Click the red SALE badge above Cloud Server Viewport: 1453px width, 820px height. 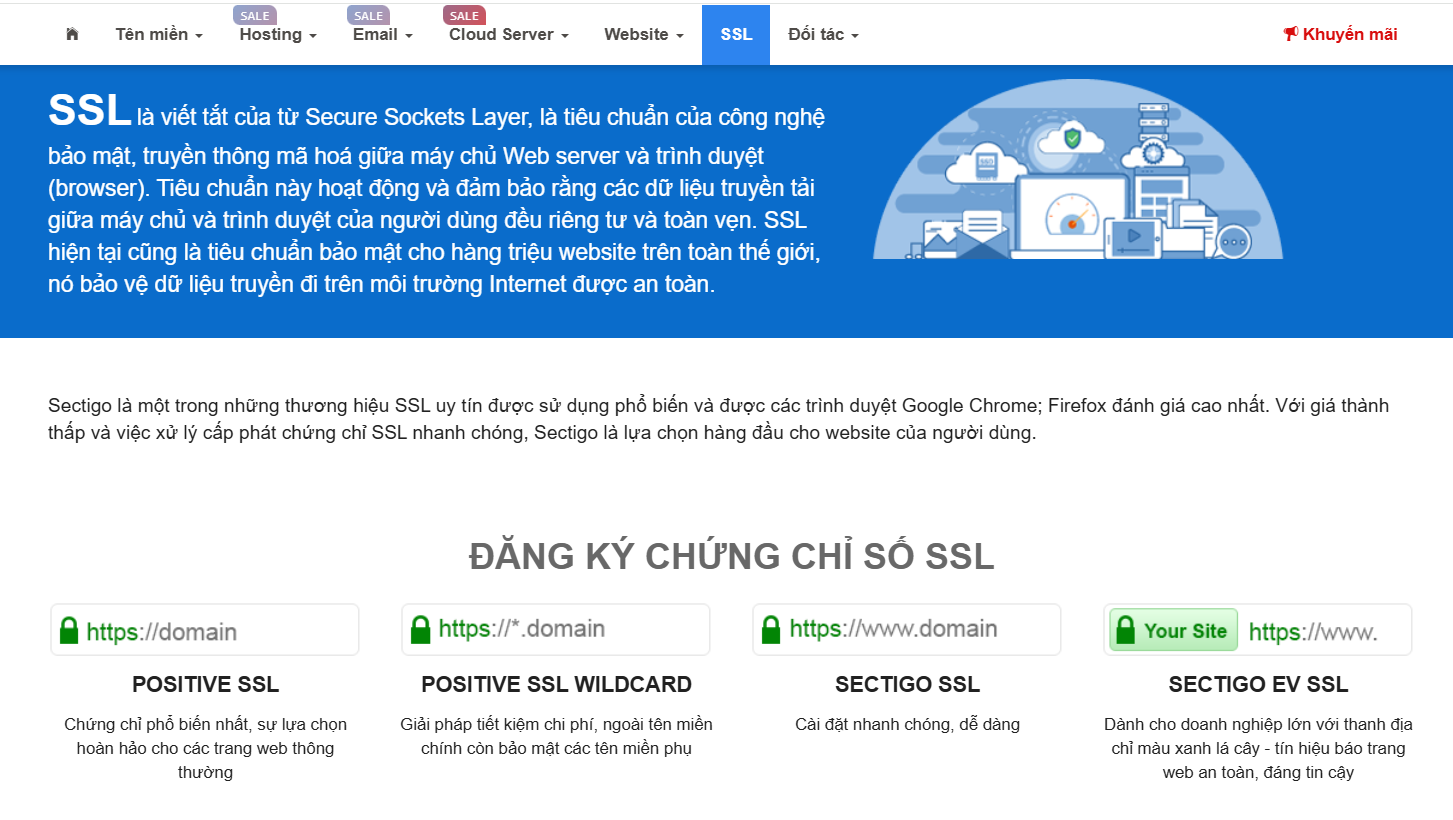[464, 15]
